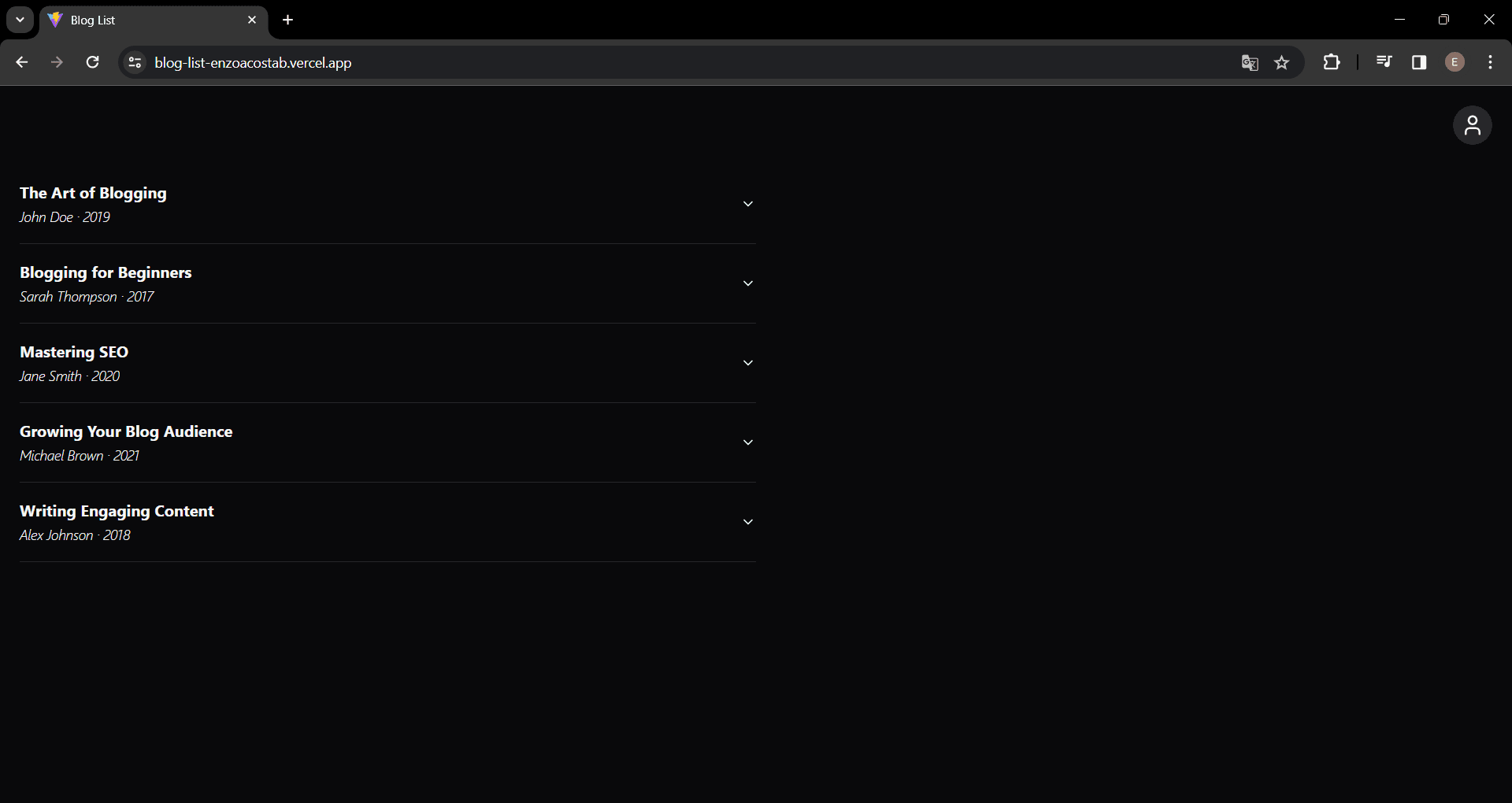Go back to the previous page
1512x803 pixels.
(22, 62)
